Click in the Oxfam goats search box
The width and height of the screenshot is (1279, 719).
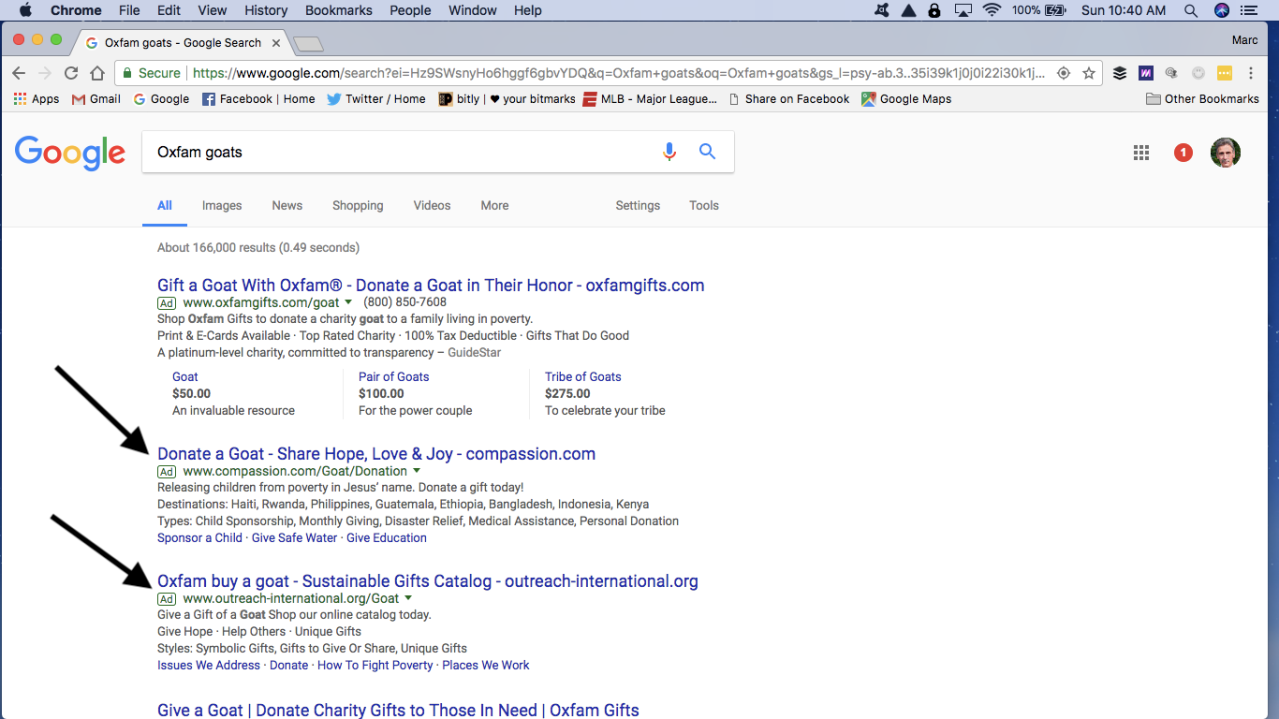(x=400, y=152)
